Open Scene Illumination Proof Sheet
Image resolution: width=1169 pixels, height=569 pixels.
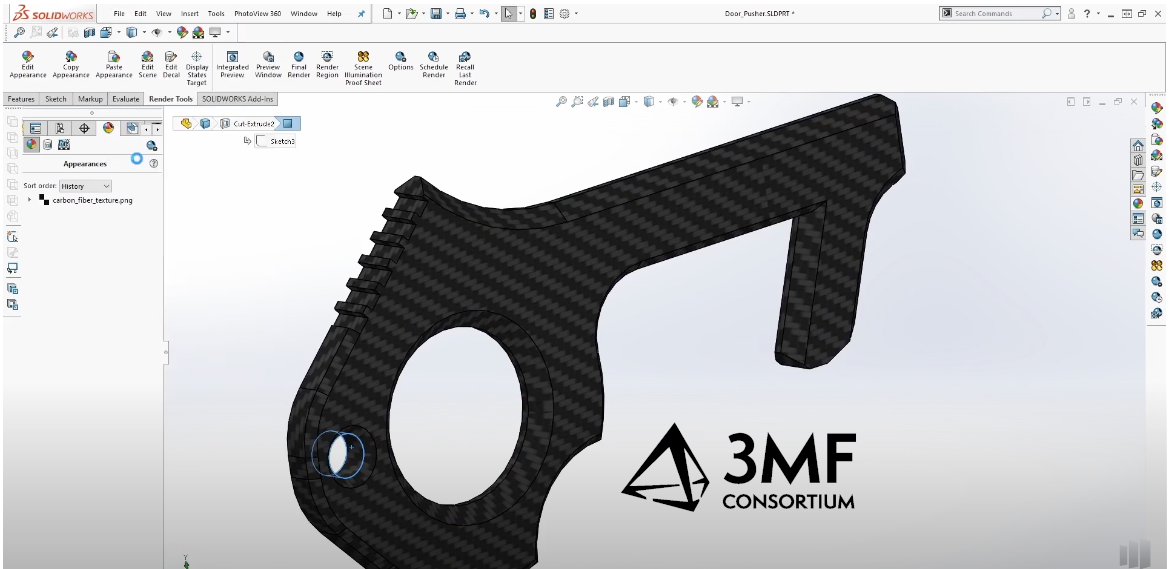click(363, 68)
